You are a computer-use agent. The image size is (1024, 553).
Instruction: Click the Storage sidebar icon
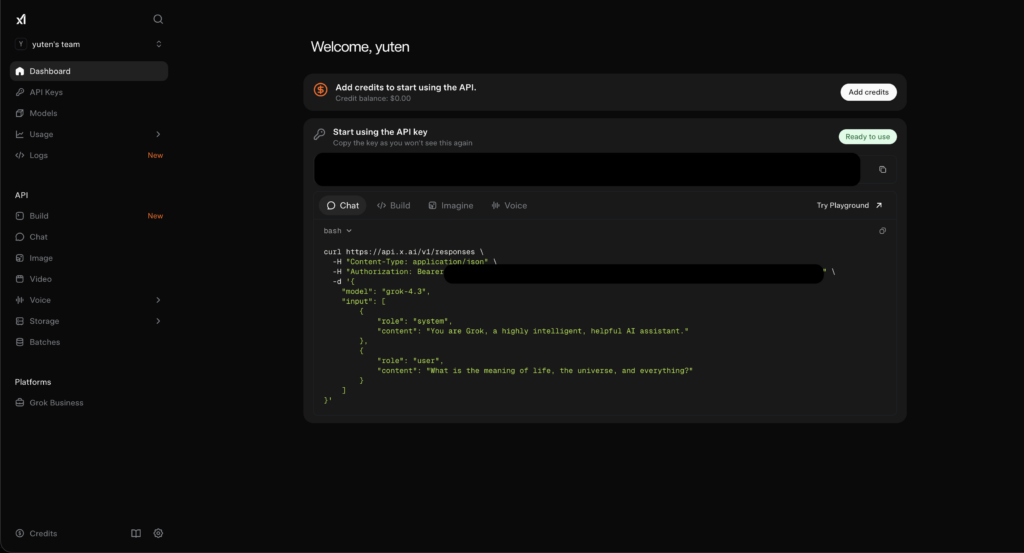tap(20, 321)
